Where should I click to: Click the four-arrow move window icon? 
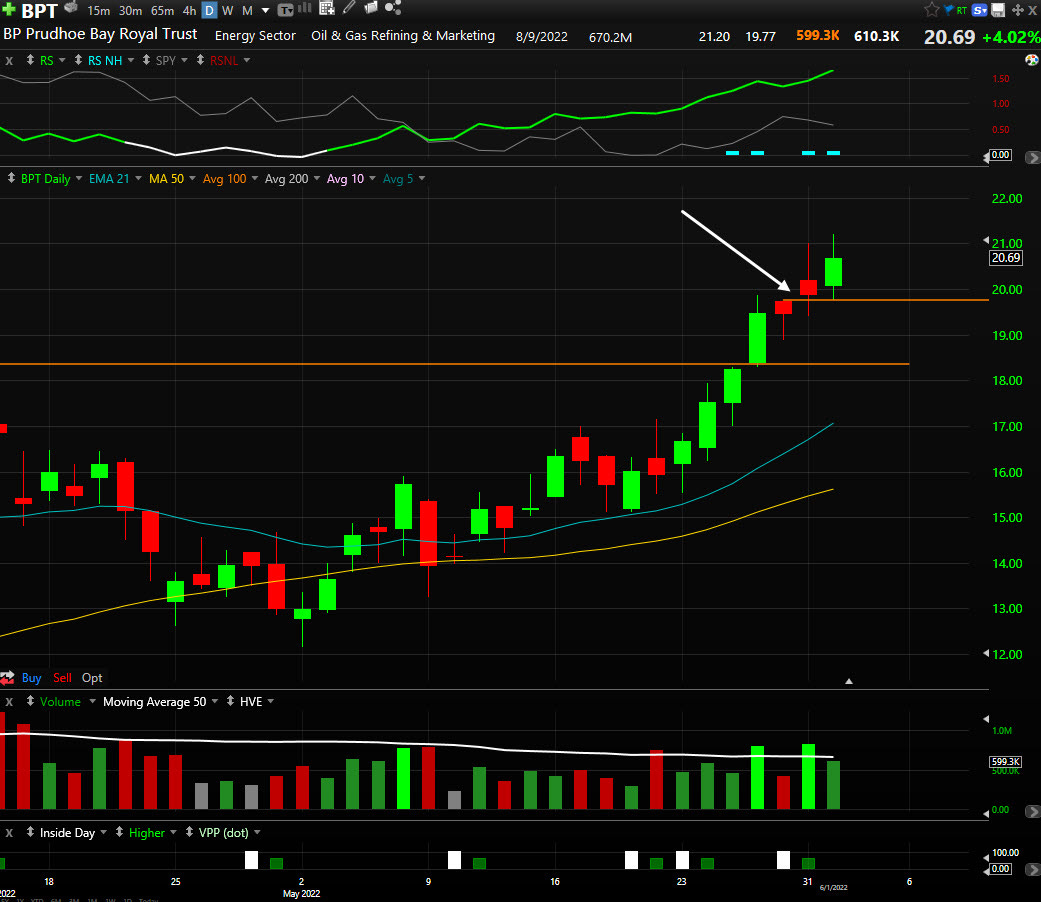point(1017,10)
